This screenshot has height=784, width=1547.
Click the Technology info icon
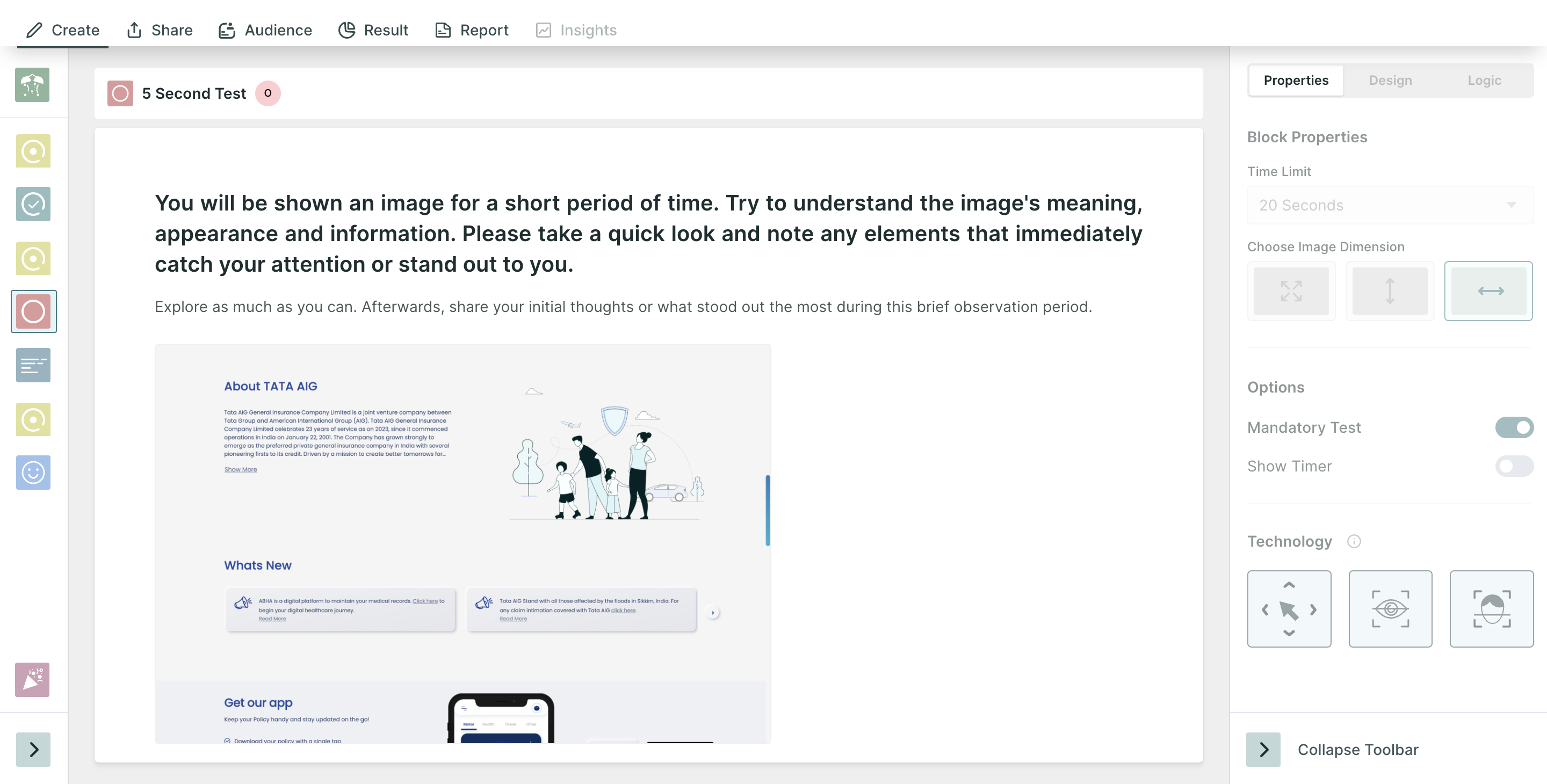1354,541
